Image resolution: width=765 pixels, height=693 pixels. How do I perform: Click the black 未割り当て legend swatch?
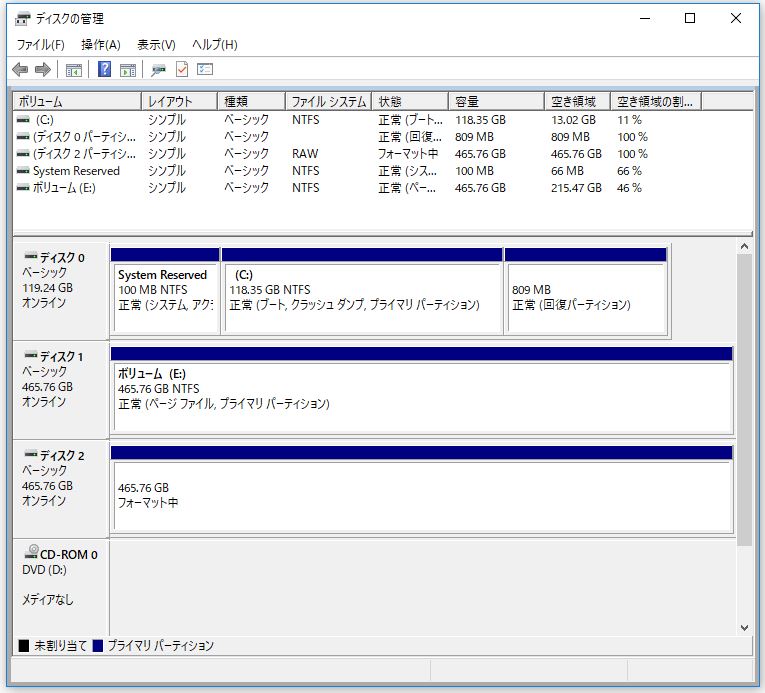(x=24, y=646)
